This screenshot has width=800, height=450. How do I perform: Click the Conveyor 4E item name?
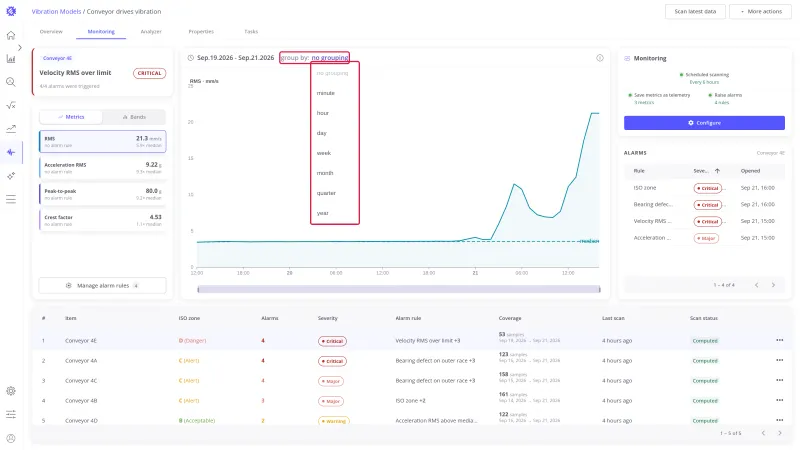pyautogui.click(x=81, y=340)
